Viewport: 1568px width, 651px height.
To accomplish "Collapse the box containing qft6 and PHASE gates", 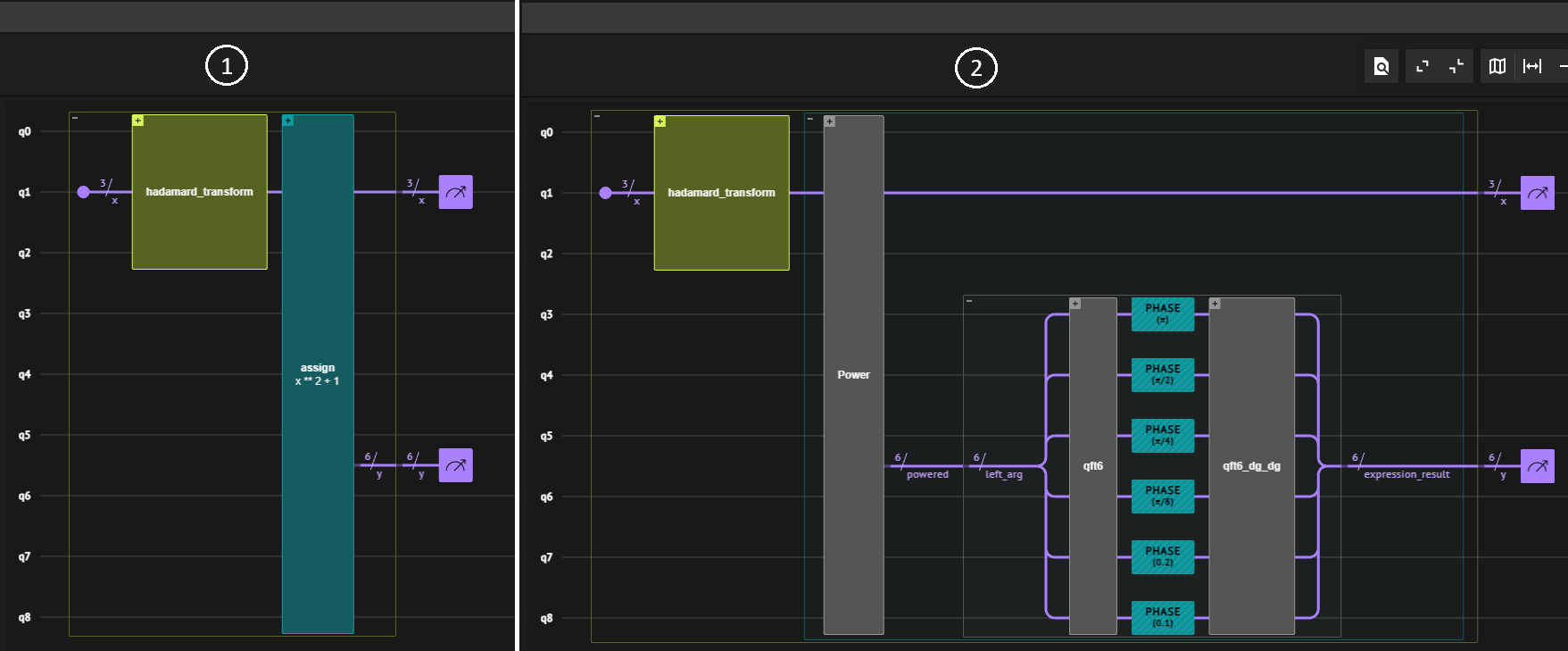I will [969, 301].
